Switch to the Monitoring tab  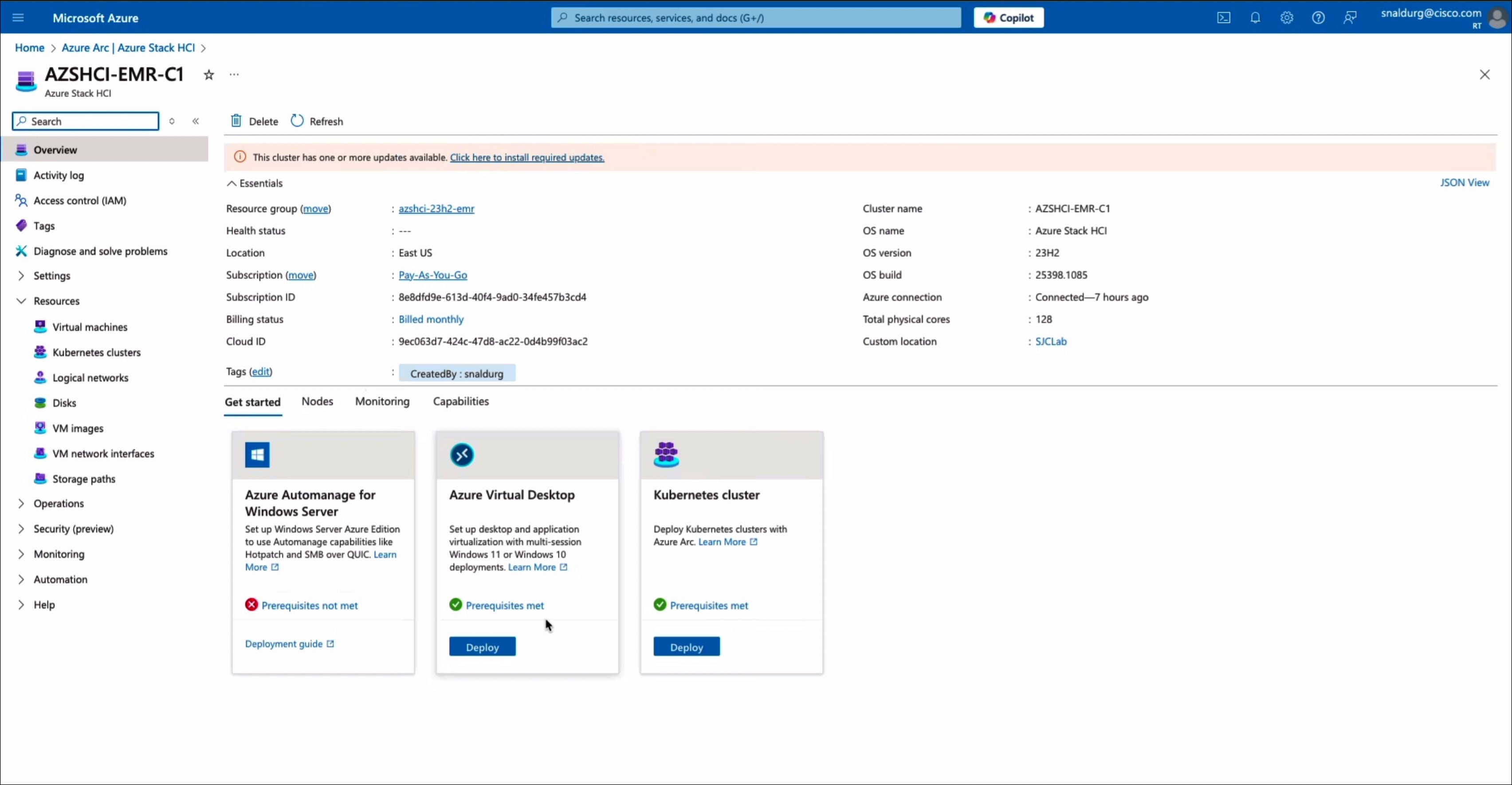(x=382, y=401)
